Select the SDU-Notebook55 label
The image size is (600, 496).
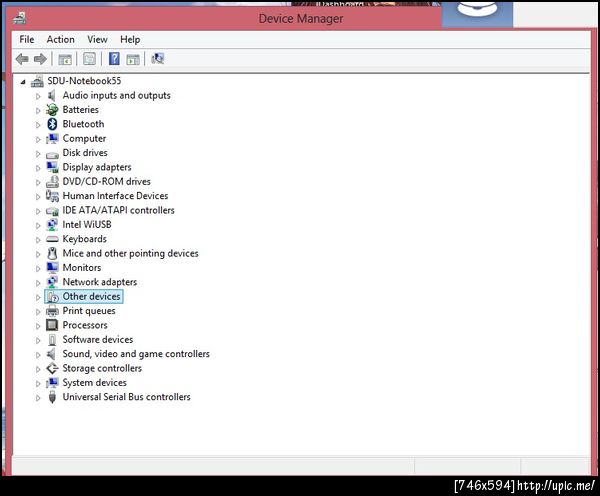84,81
